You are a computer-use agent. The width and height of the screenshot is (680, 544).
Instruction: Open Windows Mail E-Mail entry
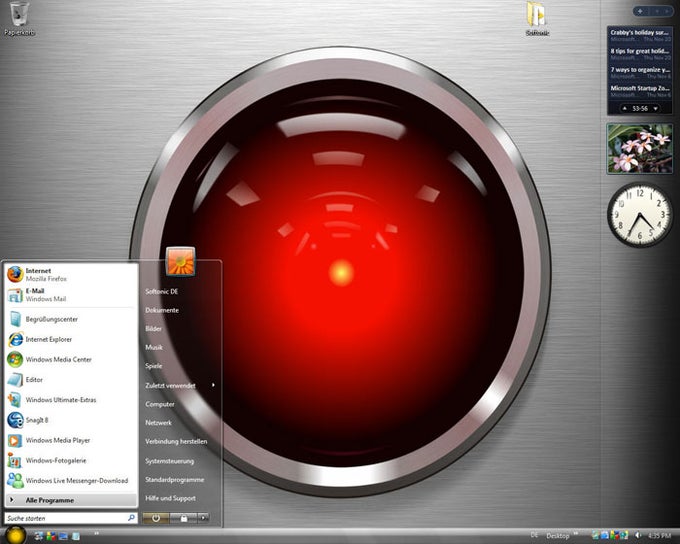coord(70,295)
